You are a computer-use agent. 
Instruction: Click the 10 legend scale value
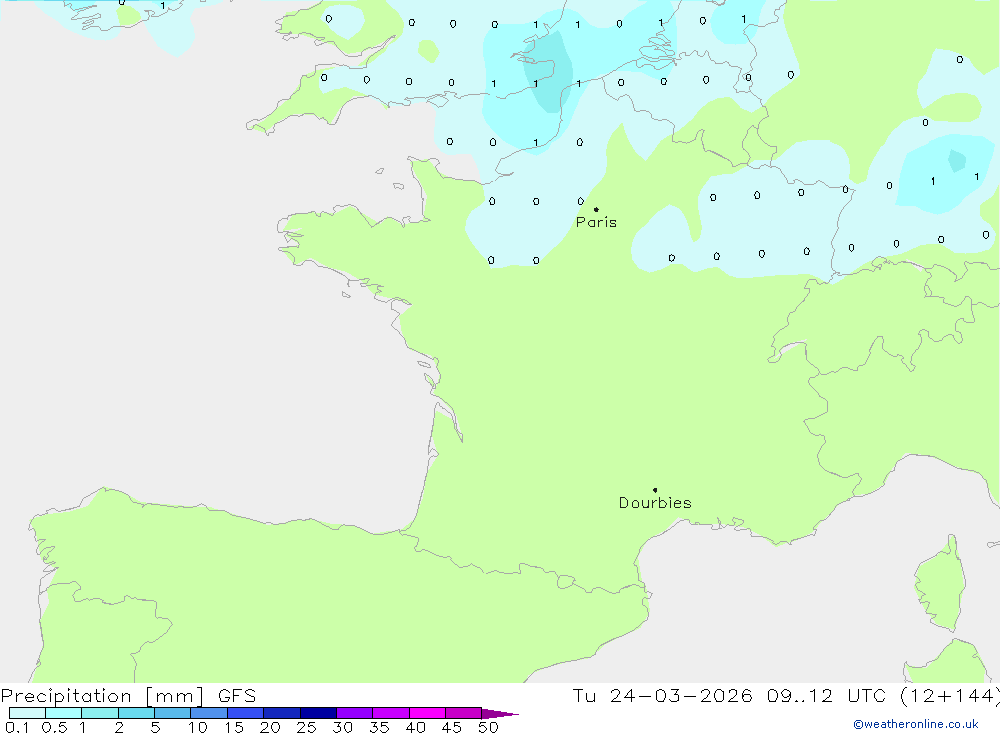(x=198, y=727)
